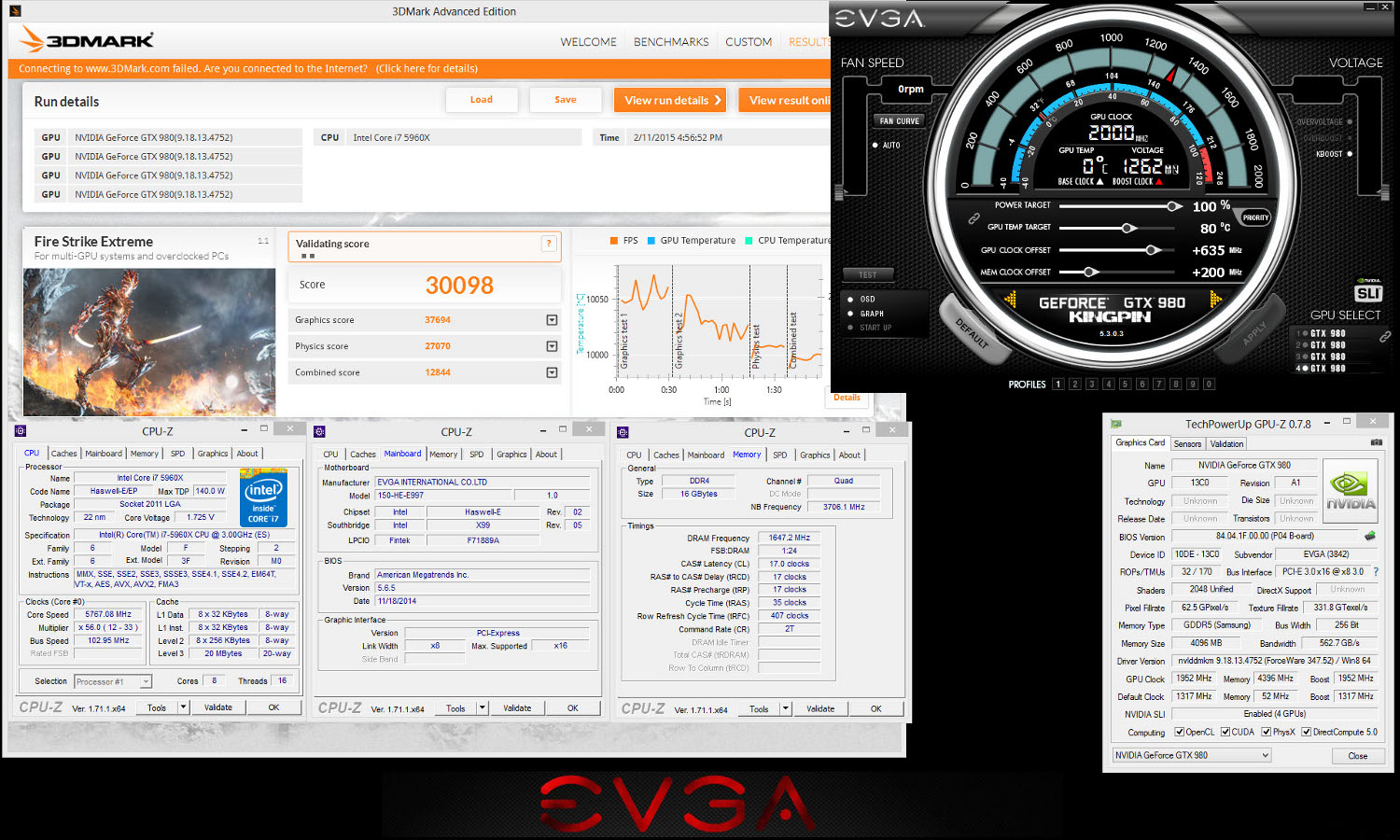Click the help icon in Validating score box
This screenshot has height=840, width=1400.
tap(549, 244)
